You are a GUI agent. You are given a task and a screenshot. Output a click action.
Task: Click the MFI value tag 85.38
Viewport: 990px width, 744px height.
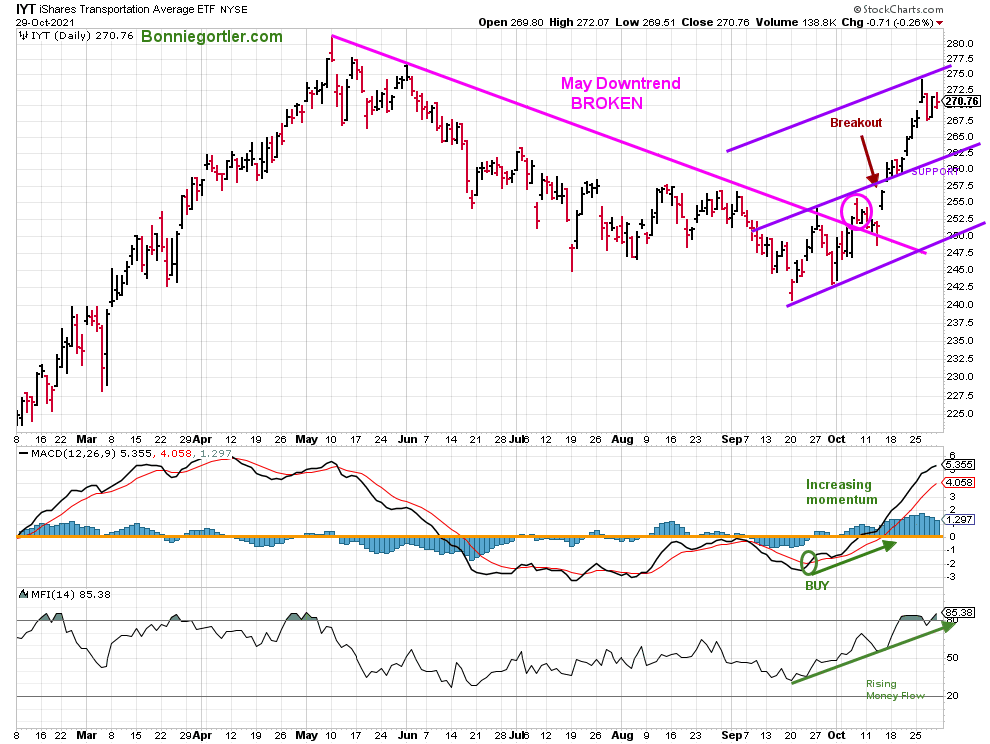coord(958,612)
